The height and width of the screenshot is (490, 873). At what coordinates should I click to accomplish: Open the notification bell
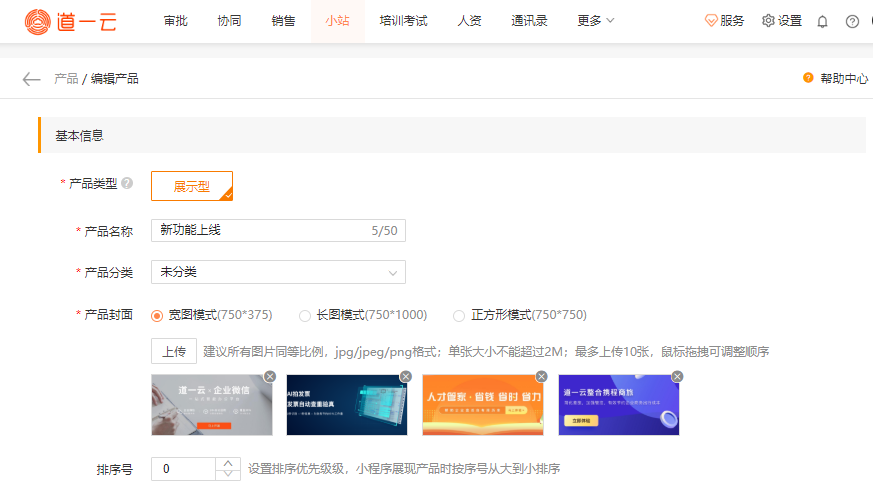(823, 21)
